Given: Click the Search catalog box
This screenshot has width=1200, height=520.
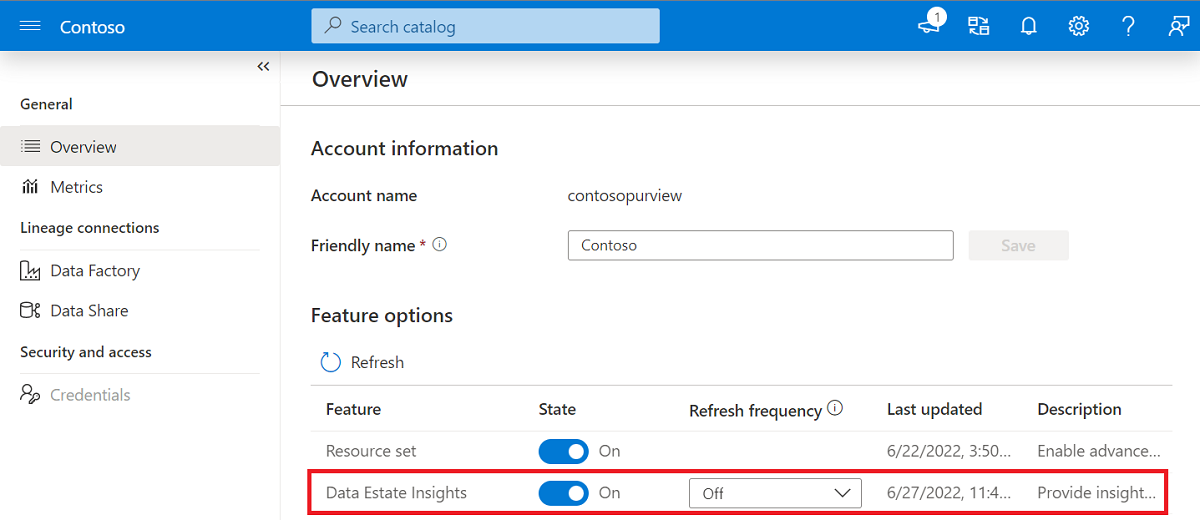Looking at the screenshot, I should click(485, 27).
